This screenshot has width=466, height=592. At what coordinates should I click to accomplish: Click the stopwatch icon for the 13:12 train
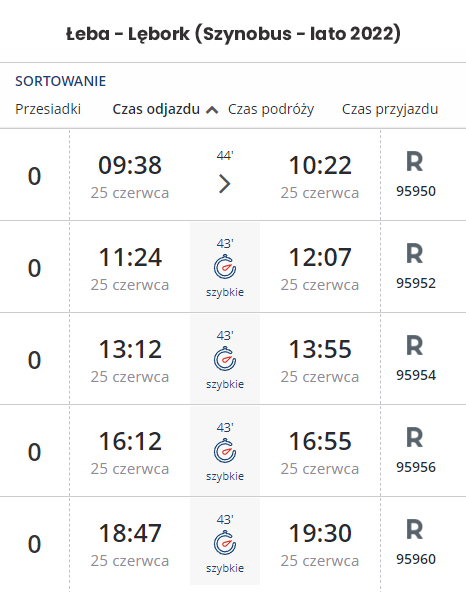(x=225, y=359)
